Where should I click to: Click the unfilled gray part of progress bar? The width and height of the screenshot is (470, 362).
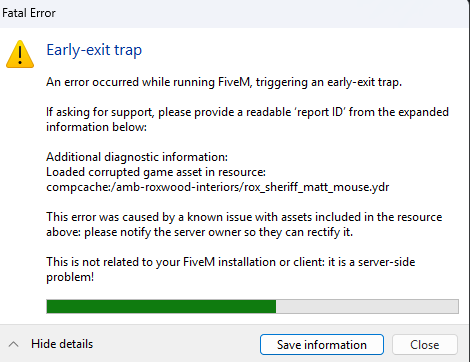[x=367, y=306]
